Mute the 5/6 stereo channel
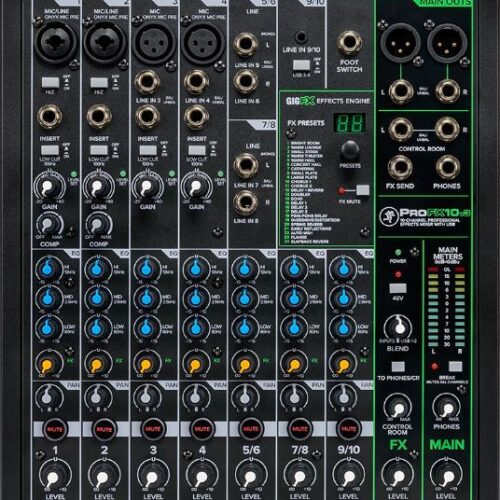This screenshot has height=500, width=500. pos(251,429)
